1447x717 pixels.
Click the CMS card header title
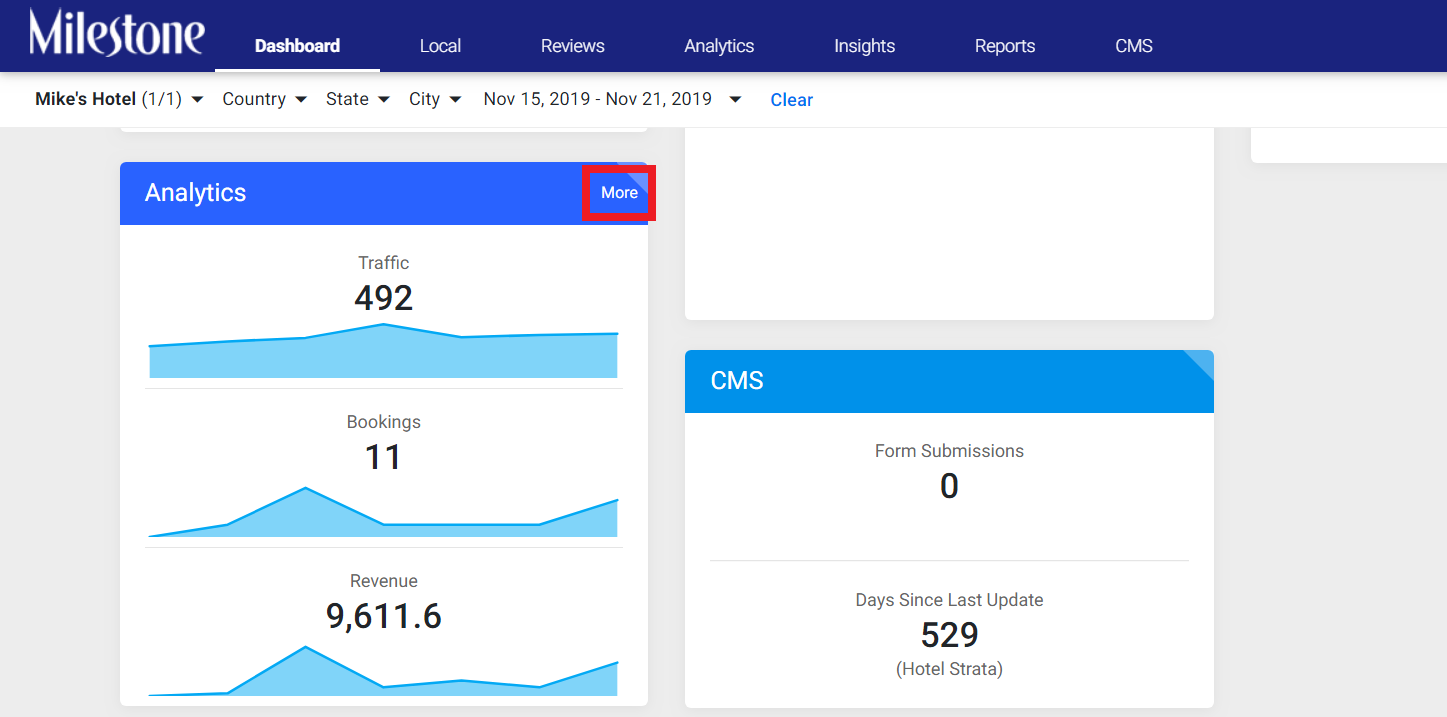coord(737,381)
